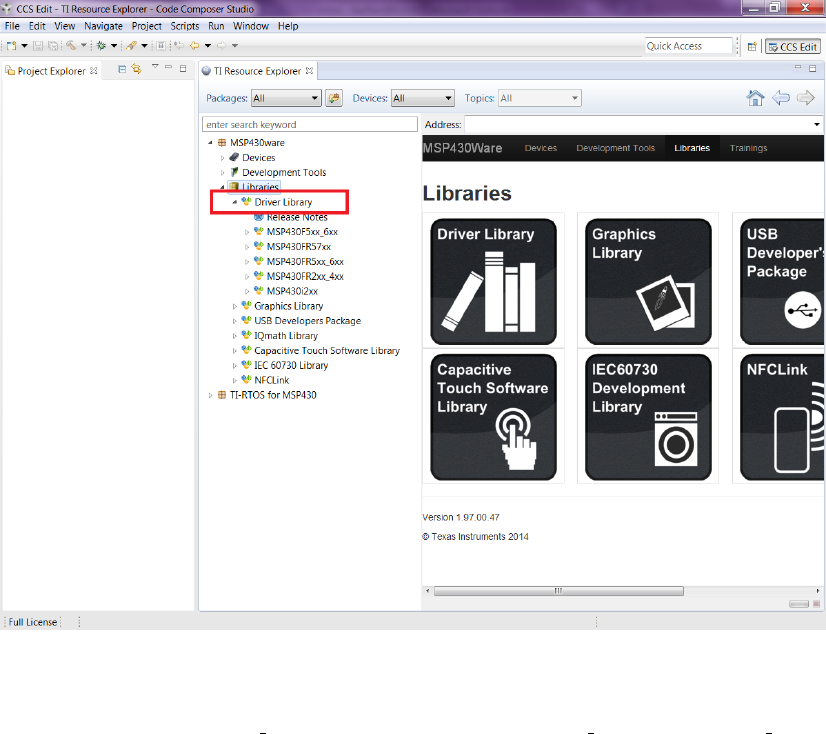Open the Run menu

coord(216,26)
